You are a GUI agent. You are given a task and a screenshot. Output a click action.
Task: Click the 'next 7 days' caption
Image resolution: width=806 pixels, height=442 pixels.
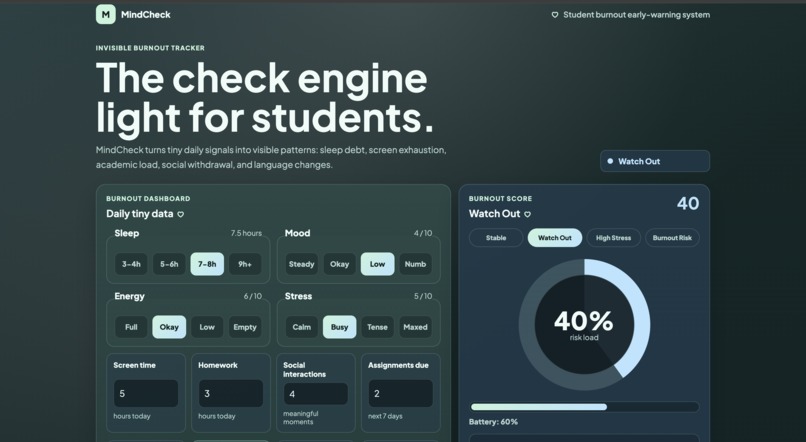[385, 416]
